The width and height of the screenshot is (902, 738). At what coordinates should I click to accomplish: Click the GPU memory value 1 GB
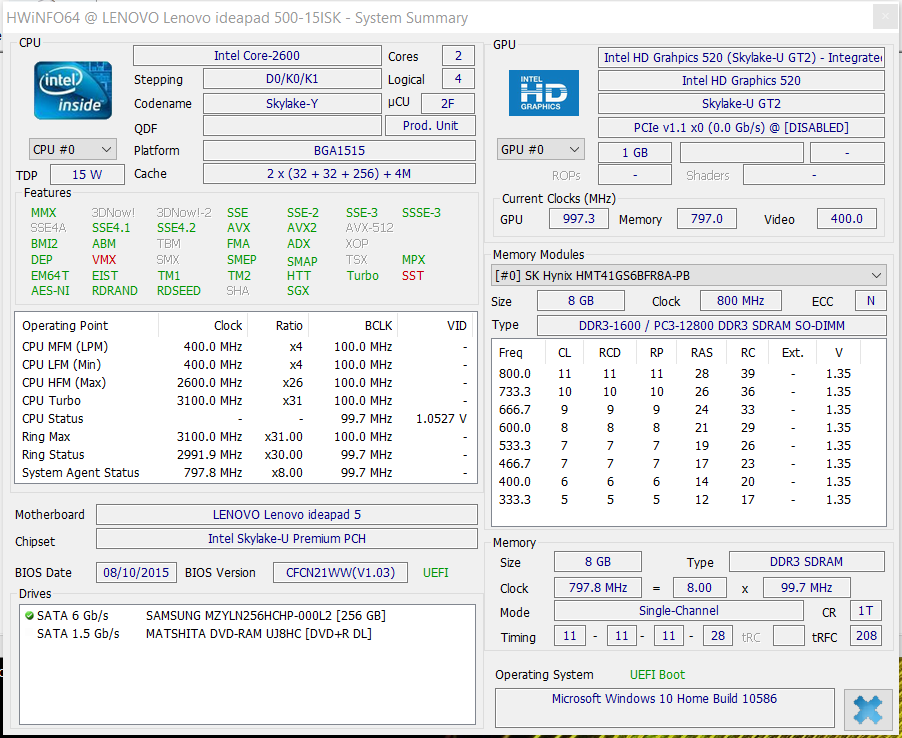tap(635, 153)
